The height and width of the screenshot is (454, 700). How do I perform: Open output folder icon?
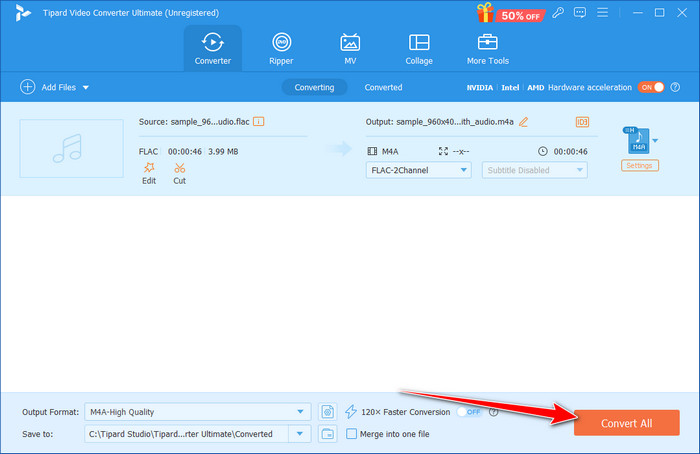point(328,434)
